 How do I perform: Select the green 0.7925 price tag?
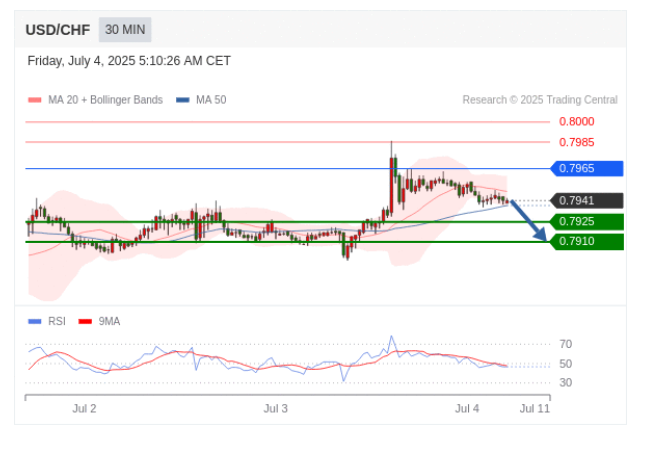click(x=587, y=221)
